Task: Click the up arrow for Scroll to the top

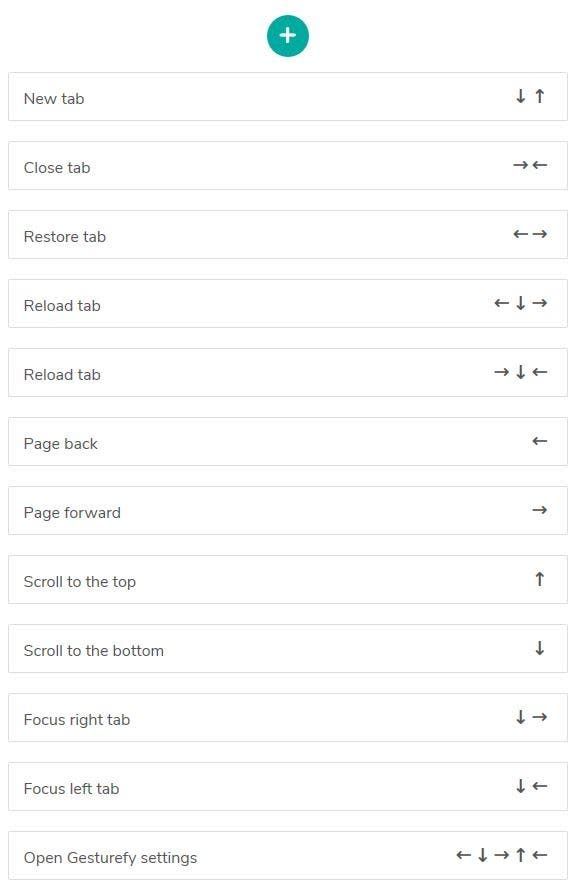Action: (539, 579)
